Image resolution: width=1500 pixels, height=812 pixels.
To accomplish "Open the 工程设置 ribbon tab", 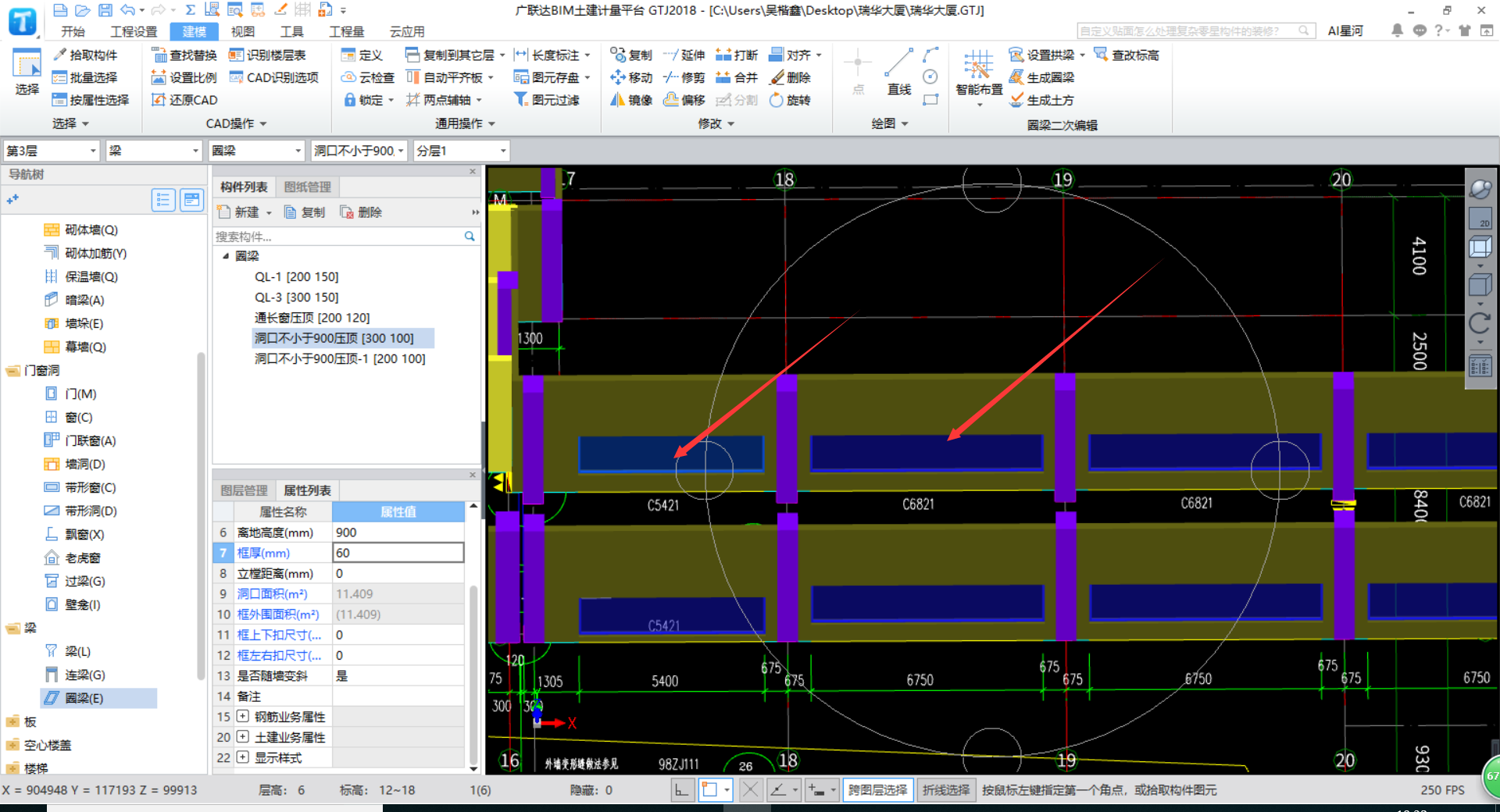I will click(x=134, y=31).
